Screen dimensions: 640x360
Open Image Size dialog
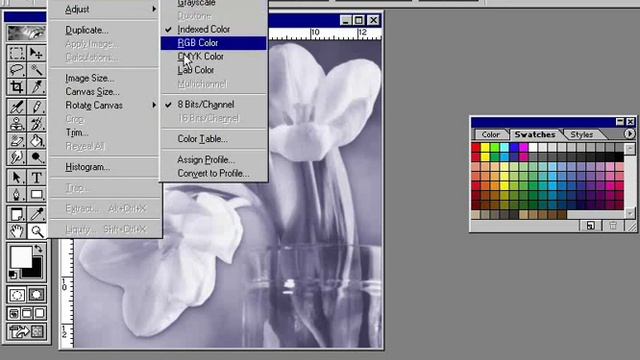pyautogui.click(x=104, y=78)
